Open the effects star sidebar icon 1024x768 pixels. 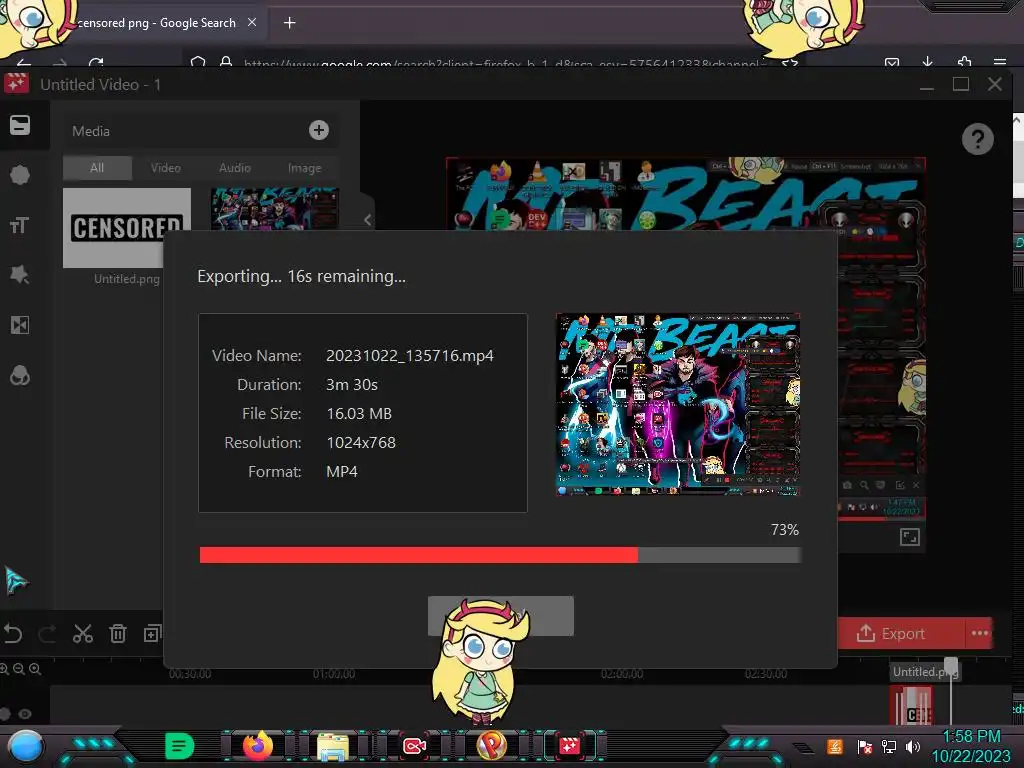20,275
